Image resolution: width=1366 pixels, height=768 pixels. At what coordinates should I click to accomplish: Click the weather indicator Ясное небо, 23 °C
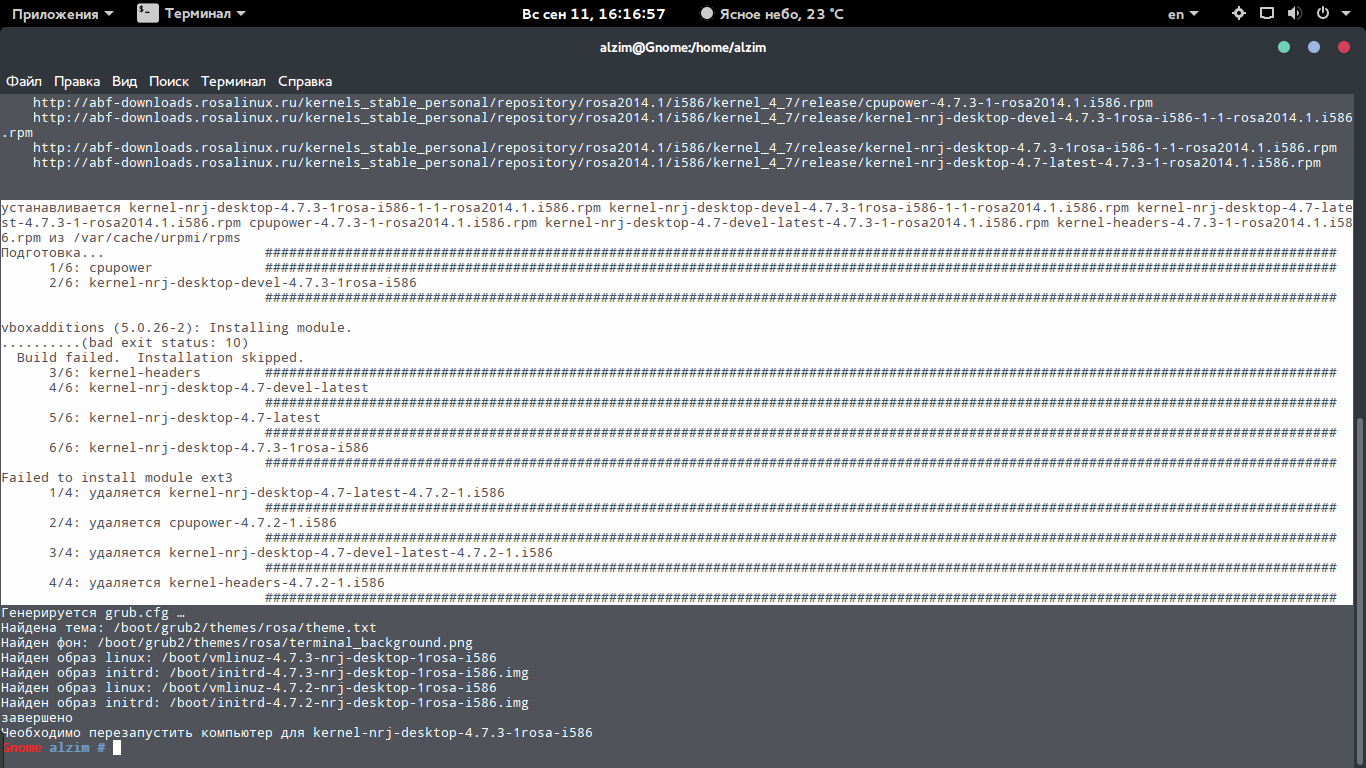point(772,14)
